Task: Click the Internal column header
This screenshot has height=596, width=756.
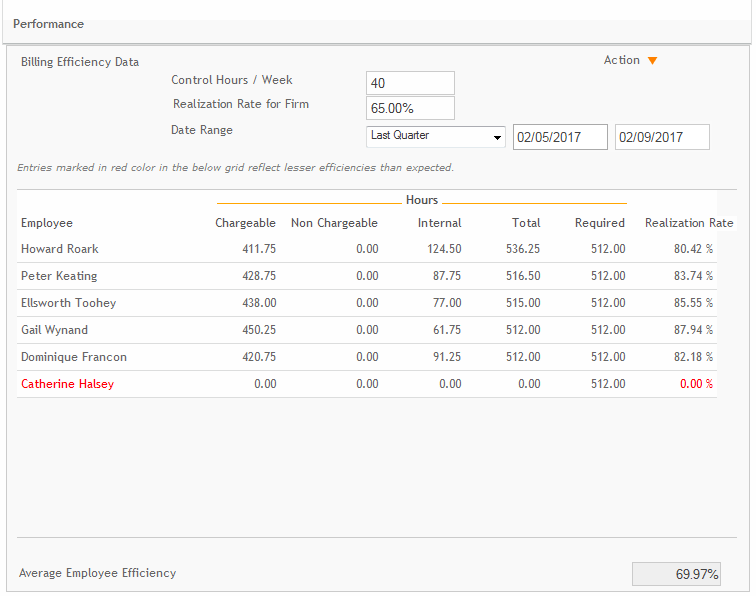Action: coord(439,223)
